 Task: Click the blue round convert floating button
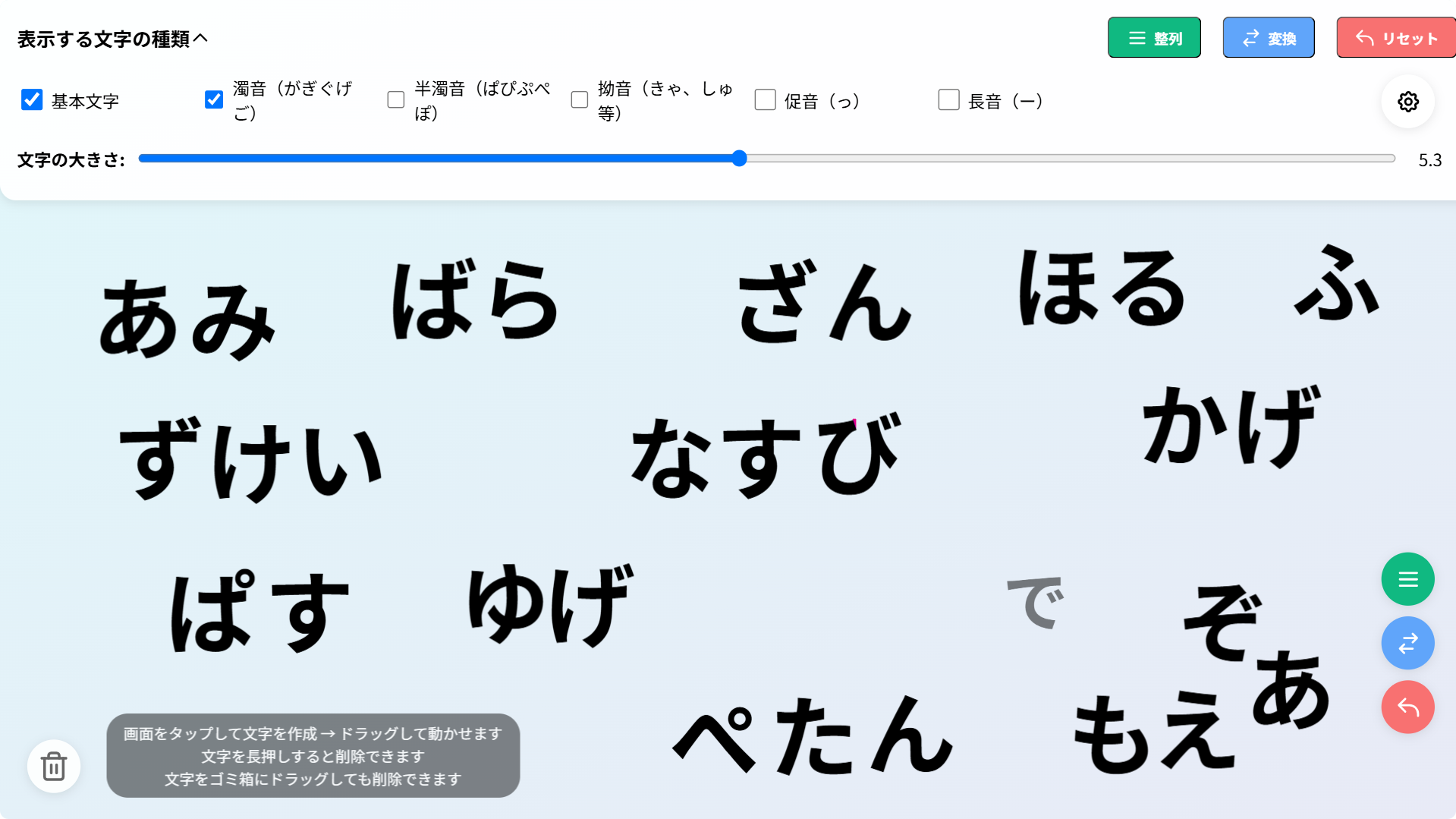[1407, 643]
